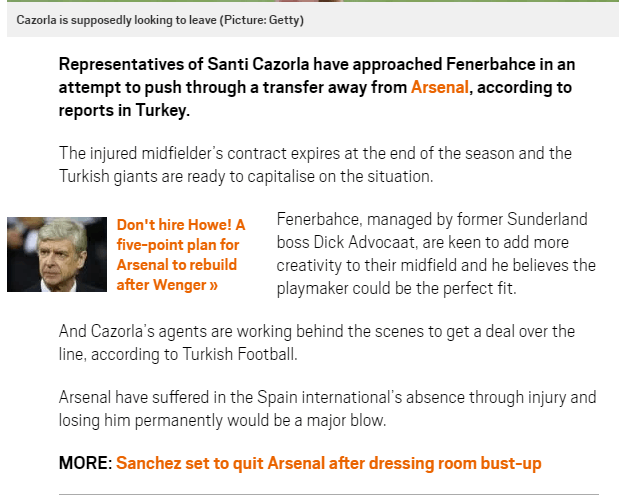Open "Don't hire Howe!" five-point plan link

coord(181,255)
